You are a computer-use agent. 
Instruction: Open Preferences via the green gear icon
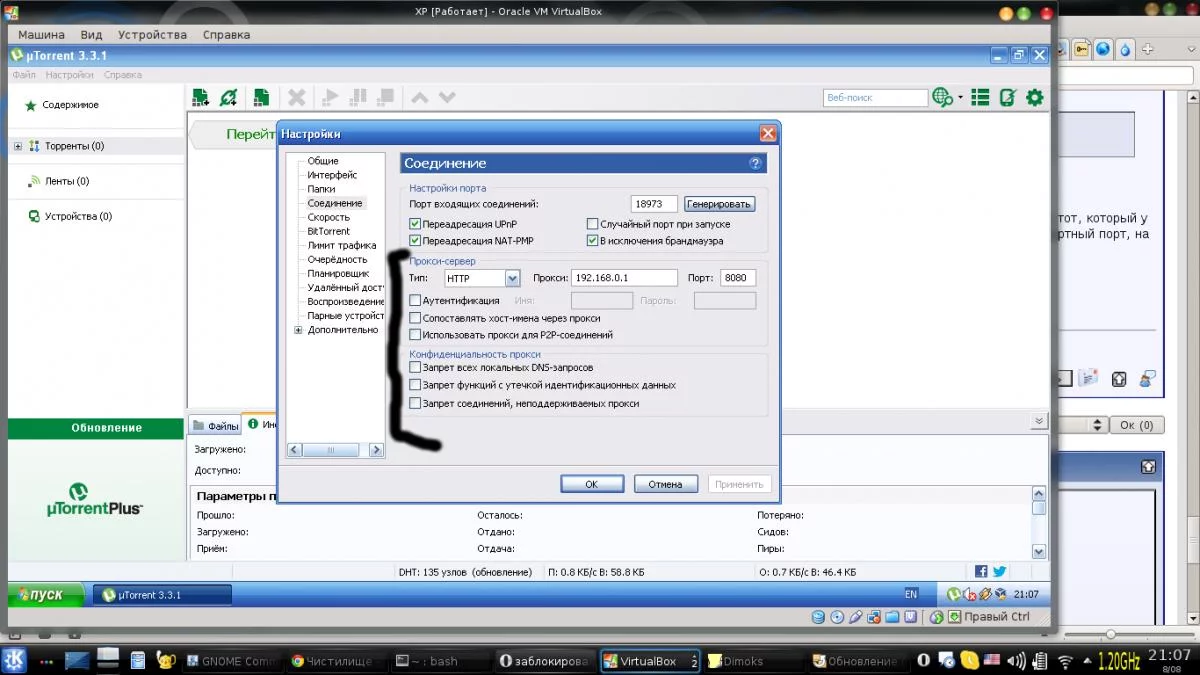coord(1035,97)
